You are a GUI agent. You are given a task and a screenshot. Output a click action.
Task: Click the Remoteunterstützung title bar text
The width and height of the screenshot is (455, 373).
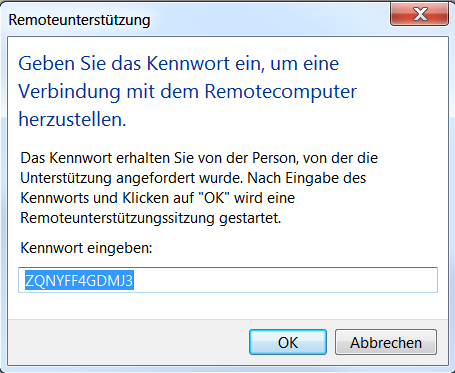(x=79, y=20)
